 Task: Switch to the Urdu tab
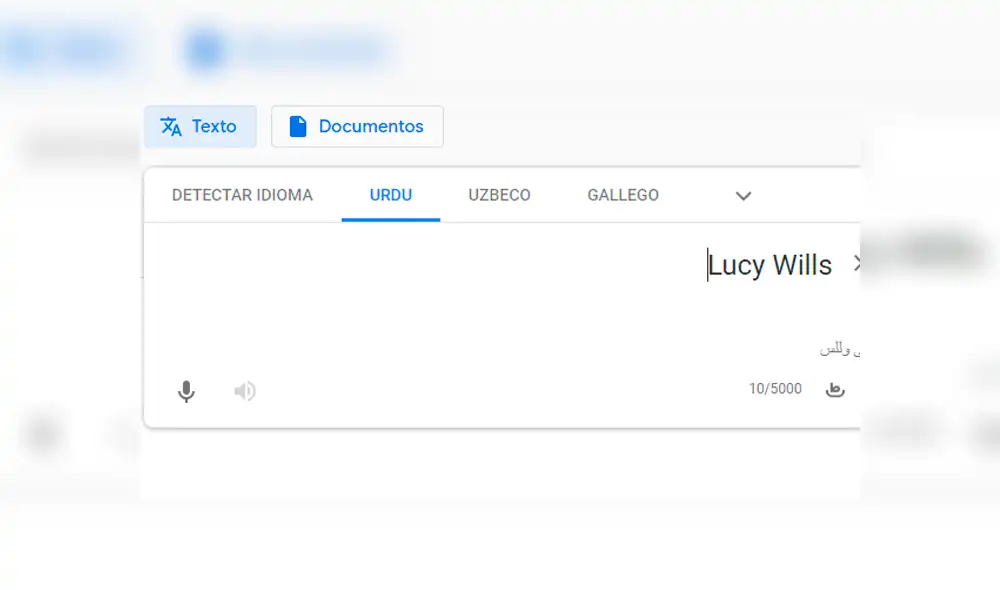pyautogui.click(x=390, y=195)
